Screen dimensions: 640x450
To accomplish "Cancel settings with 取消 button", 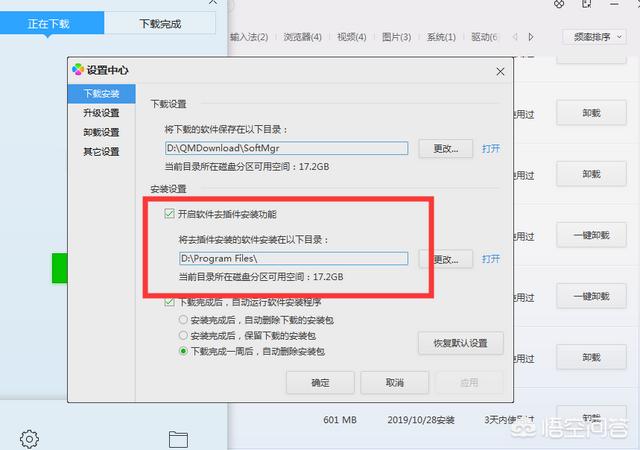I will click(x=394, y=383).
